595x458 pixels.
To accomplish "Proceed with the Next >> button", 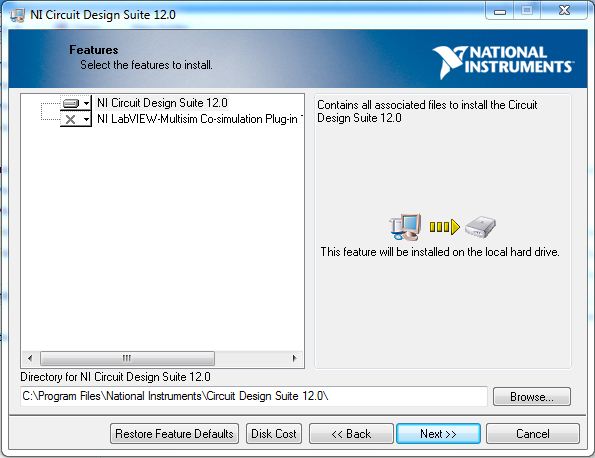I will pyautogui.click(x=438, y=434).
